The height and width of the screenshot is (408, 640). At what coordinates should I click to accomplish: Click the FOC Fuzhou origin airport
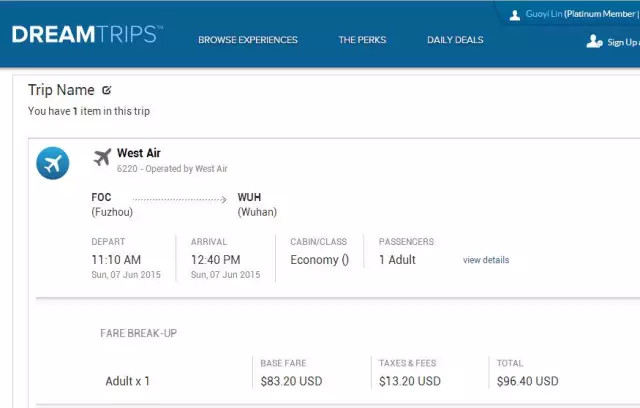(111, 204)
